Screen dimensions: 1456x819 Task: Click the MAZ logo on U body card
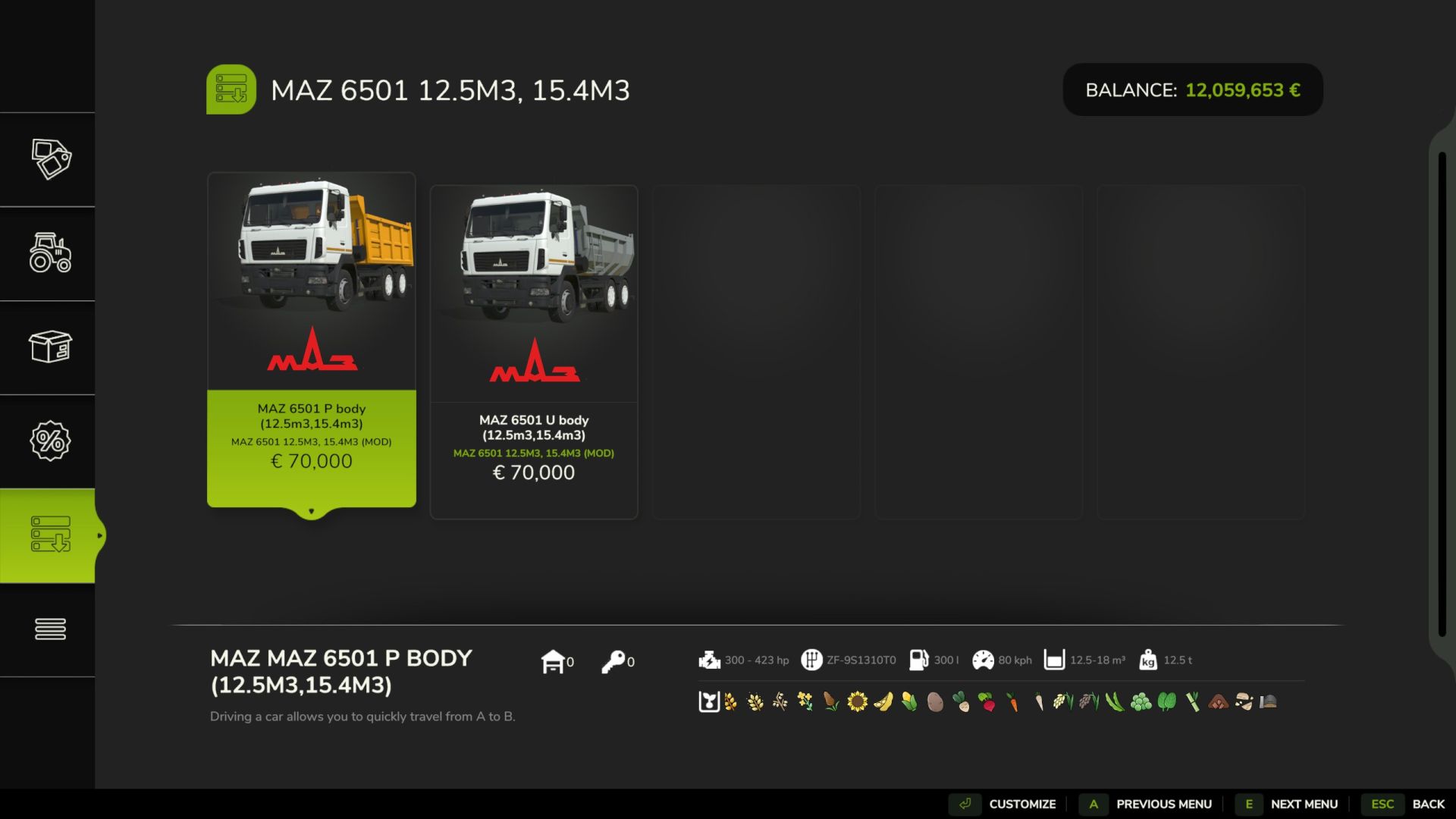click(534, 360)
